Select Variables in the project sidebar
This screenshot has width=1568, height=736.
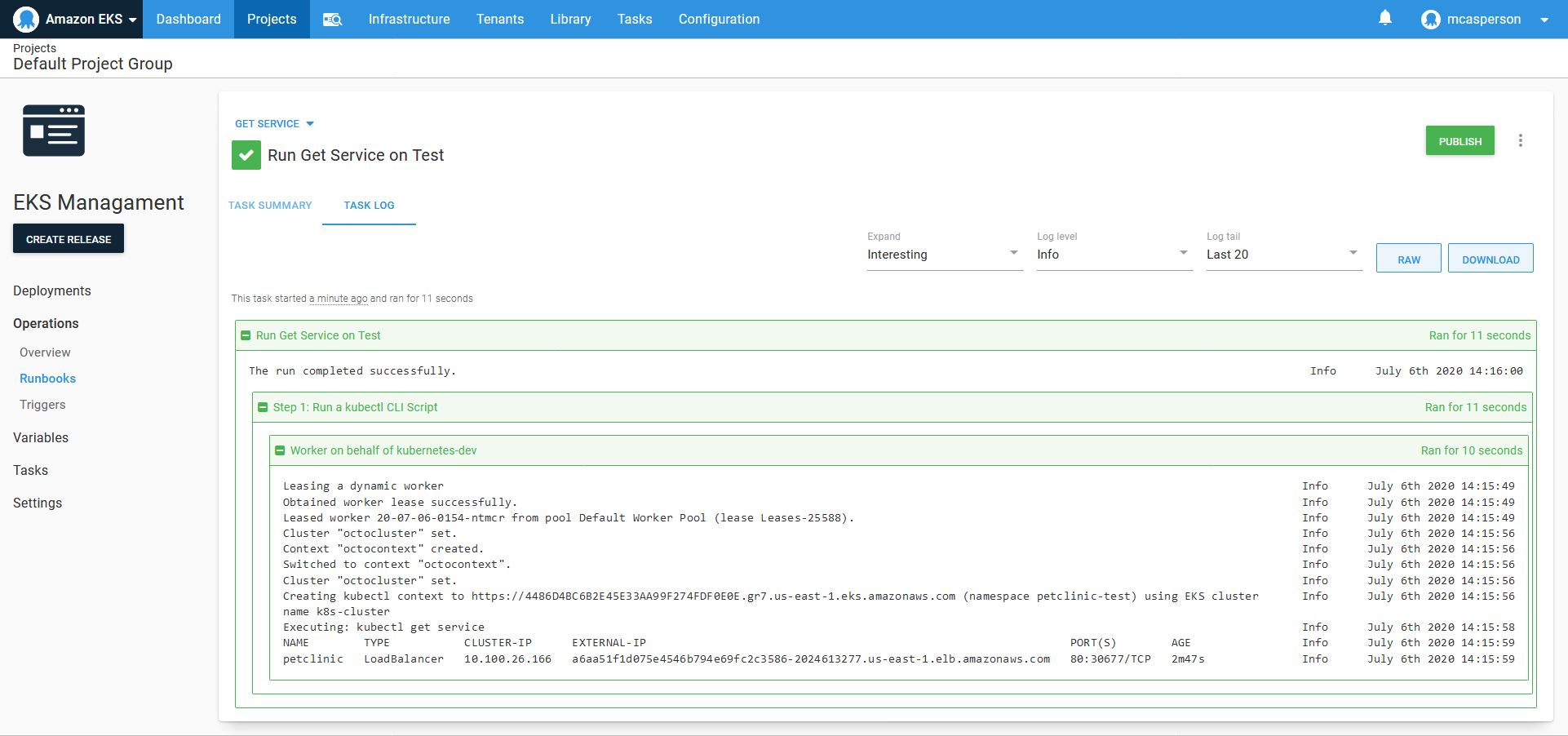tap(40, 437)
